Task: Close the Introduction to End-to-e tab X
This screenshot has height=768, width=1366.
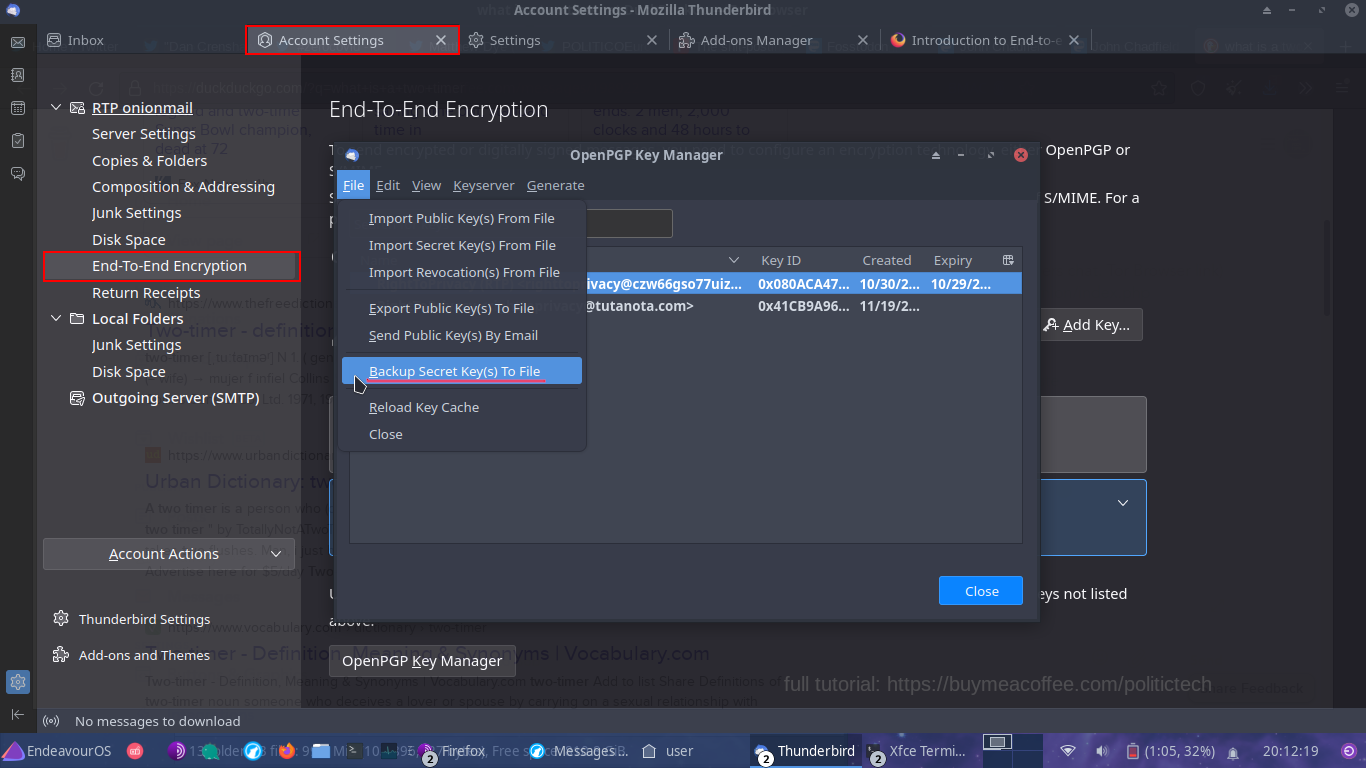Action: [1074, 41]
